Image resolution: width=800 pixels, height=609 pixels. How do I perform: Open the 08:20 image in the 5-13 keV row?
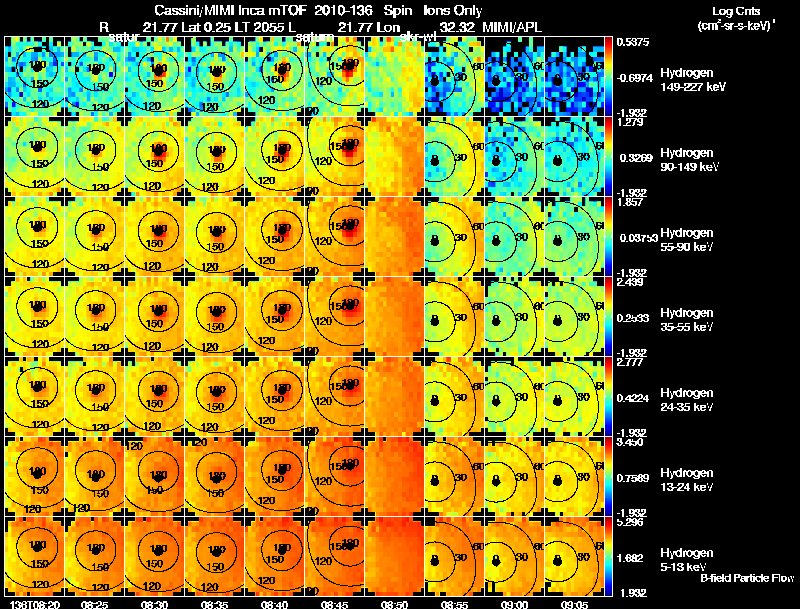(34, 556)
